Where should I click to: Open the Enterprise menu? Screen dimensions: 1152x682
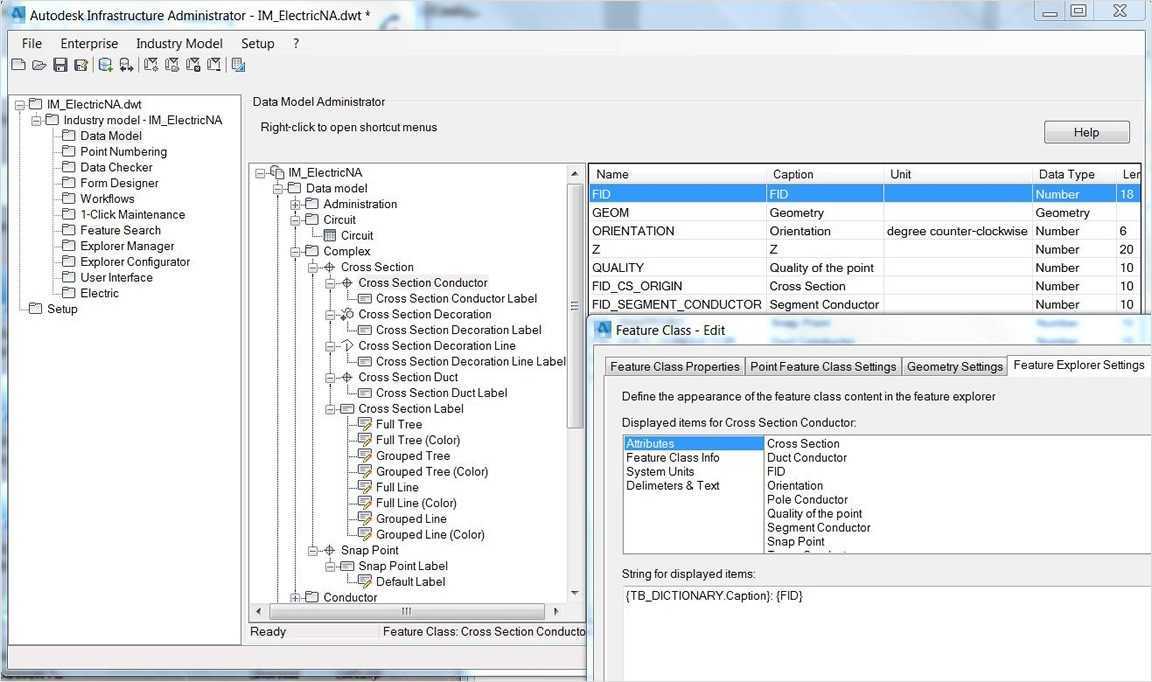(89, 43)
